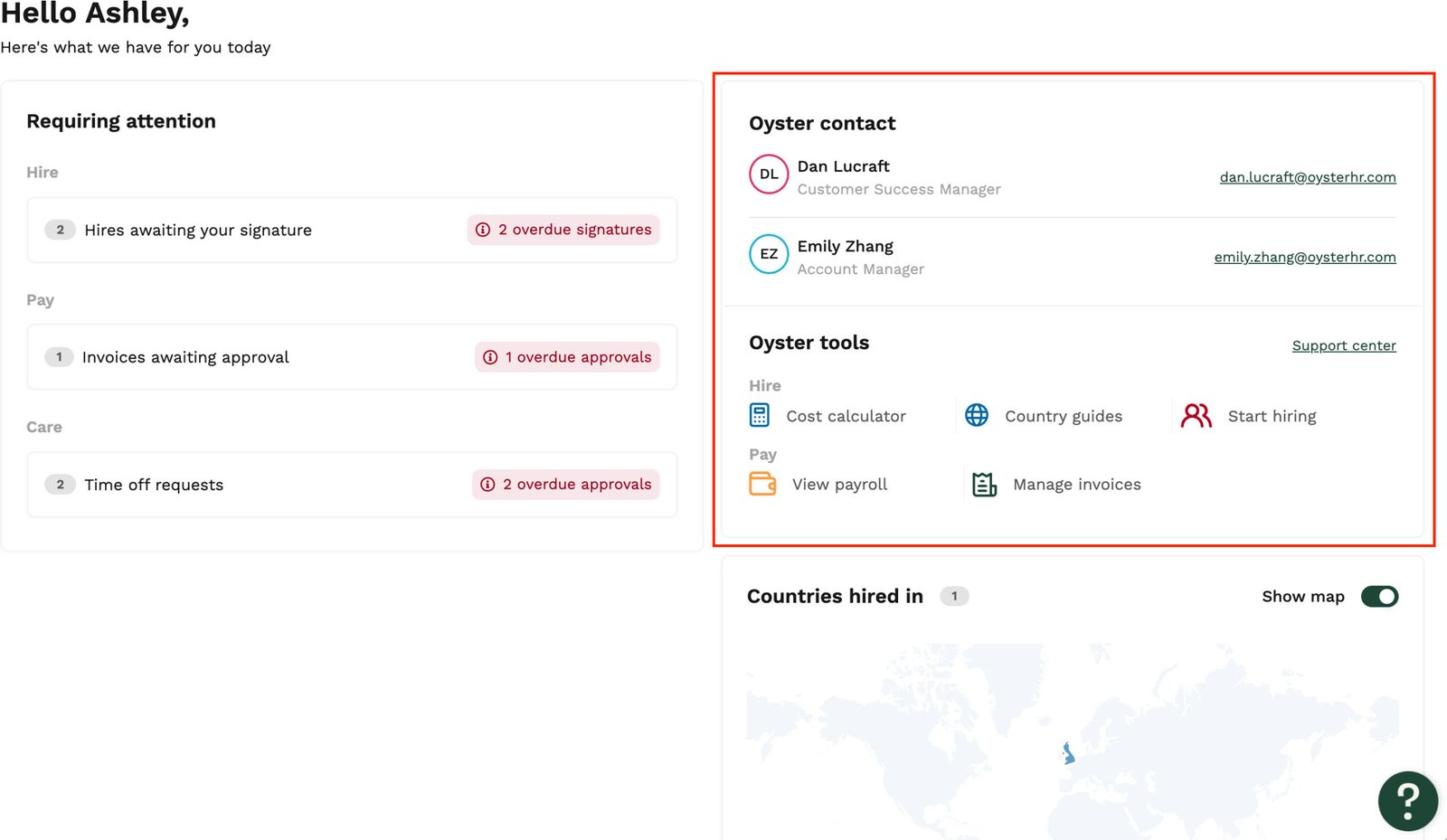Image resolution: width=1447 pixels, height=840 pixels.
Task: Open the Support center link
Action: click(1344, 345)
